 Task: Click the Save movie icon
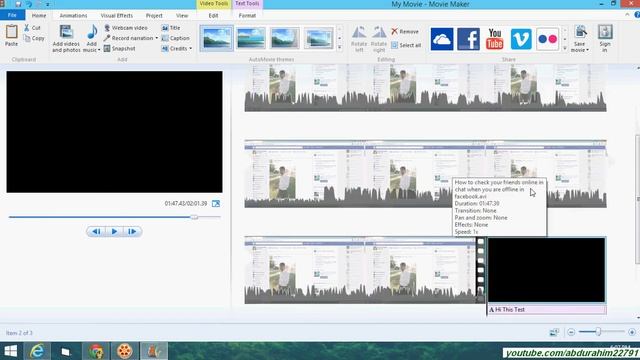coord(580,32)
